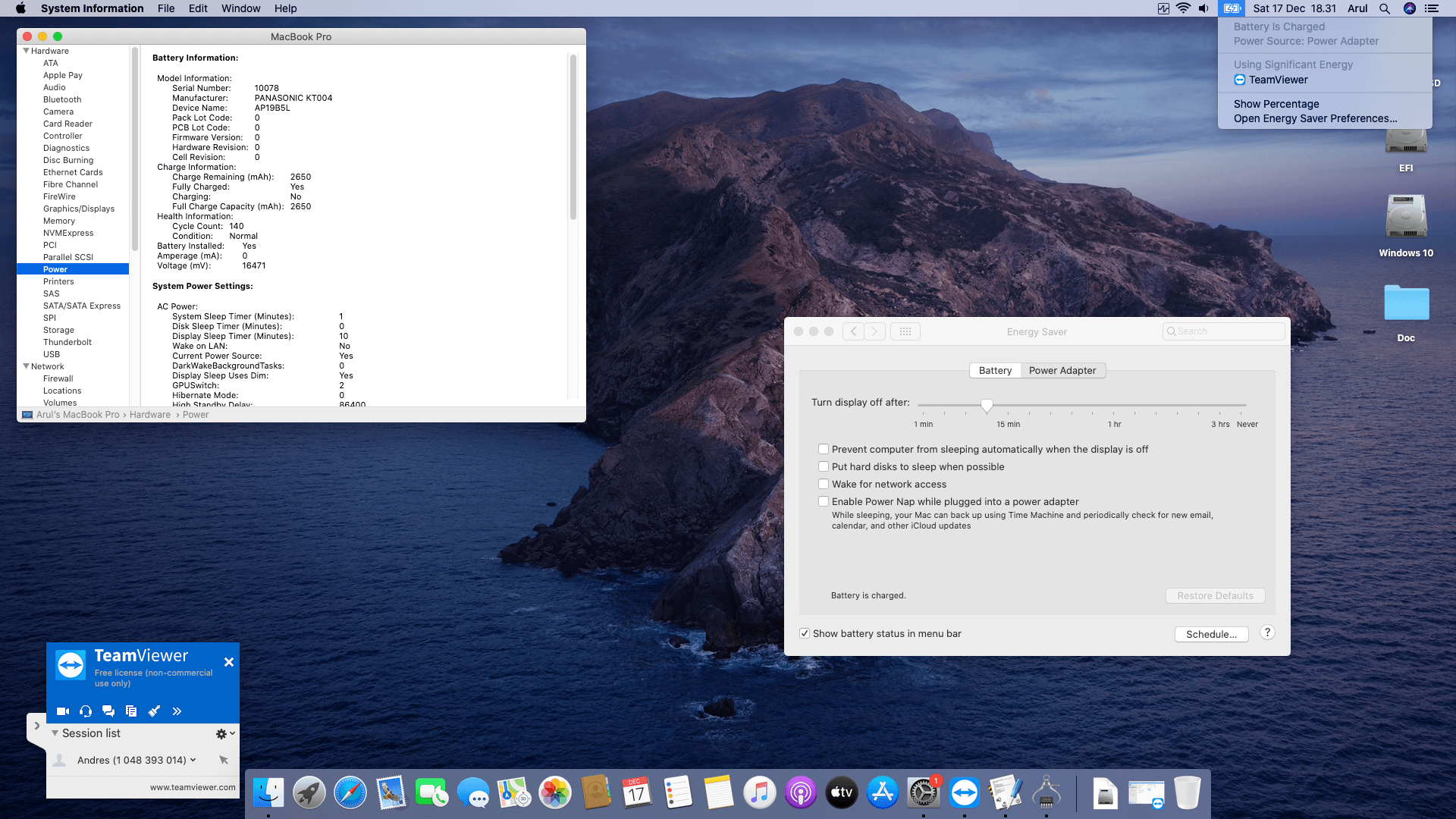Click the TeamViewer headset audio icon

(x=86, y=711)
